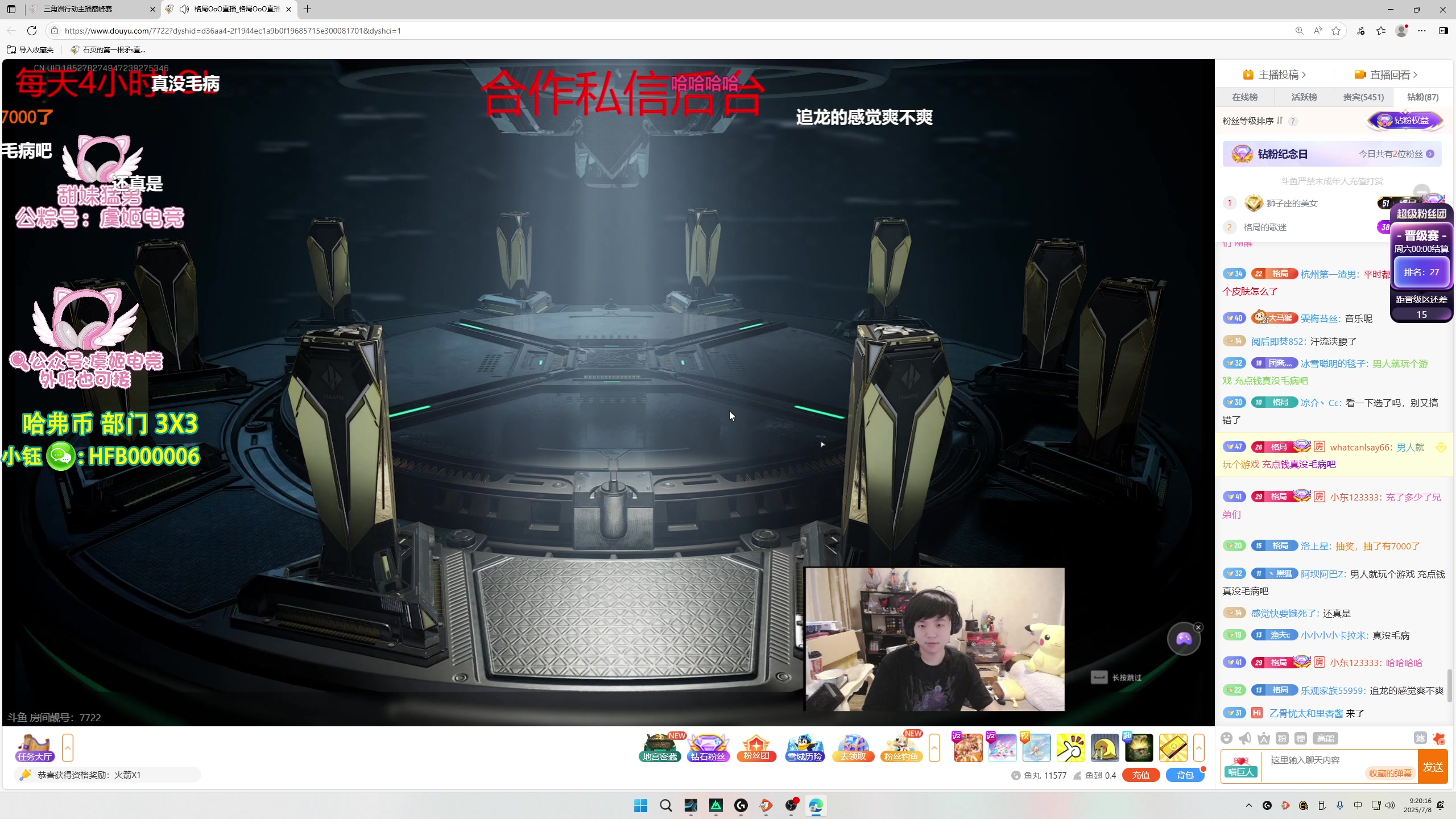Expand the gift list arrow on right
This screenshot has height=819, width=1456.
pyautogui.click(x=1199, y=747)
